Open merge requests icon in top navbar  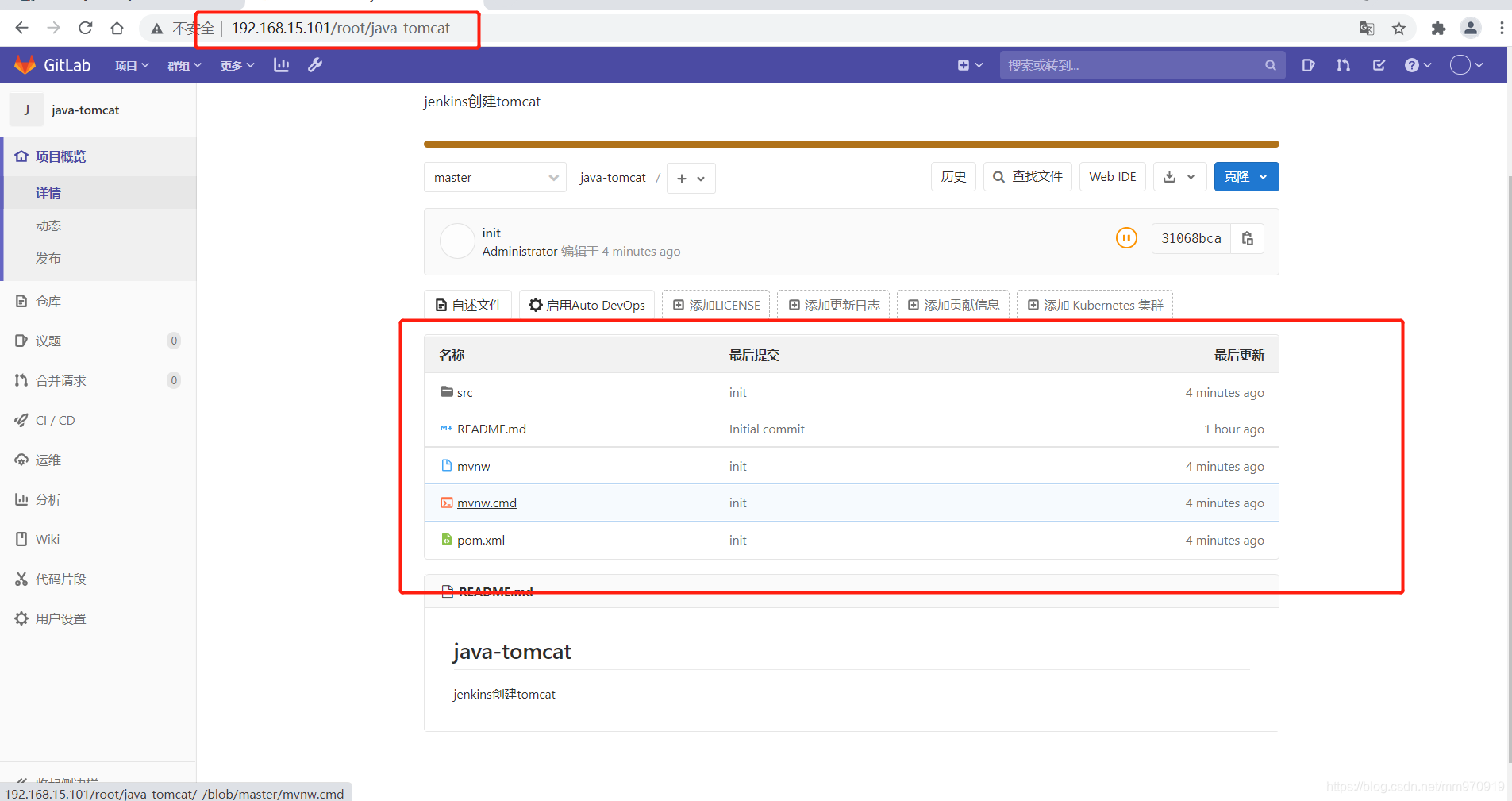click(1343, 65)
